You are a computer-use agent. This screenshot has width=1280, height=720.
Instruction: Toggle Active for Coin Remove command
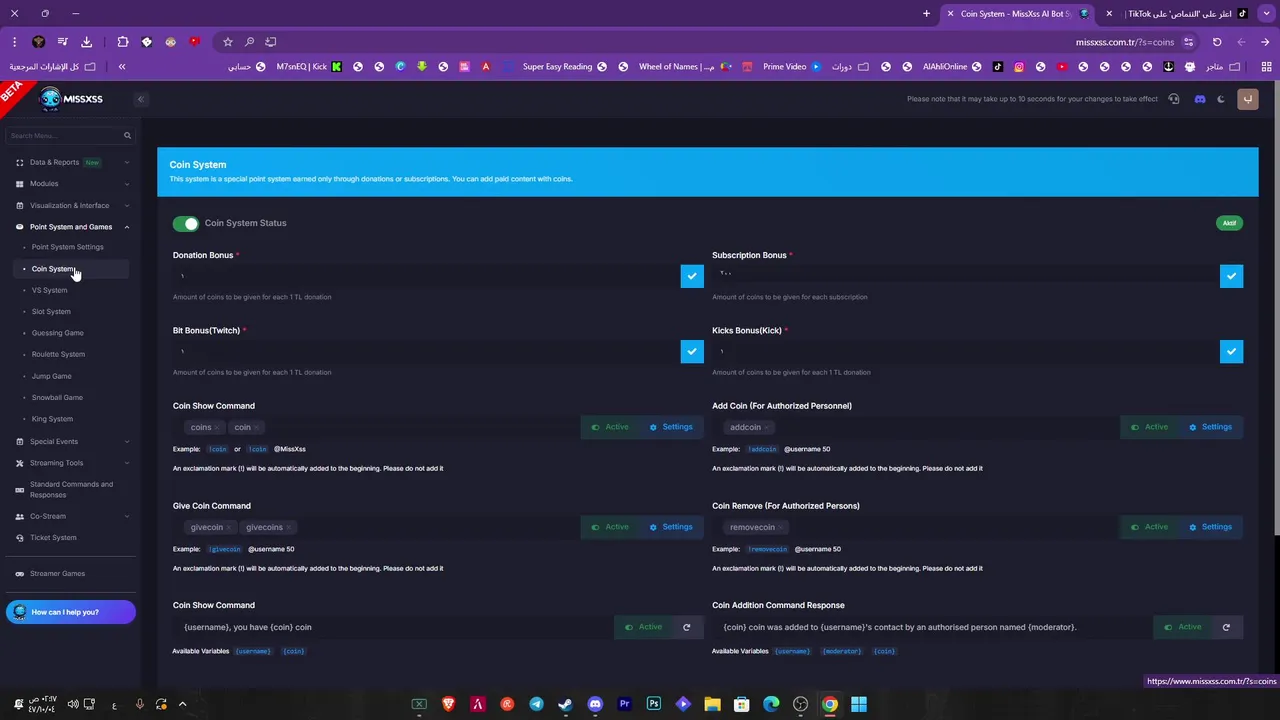[1150, 527]
